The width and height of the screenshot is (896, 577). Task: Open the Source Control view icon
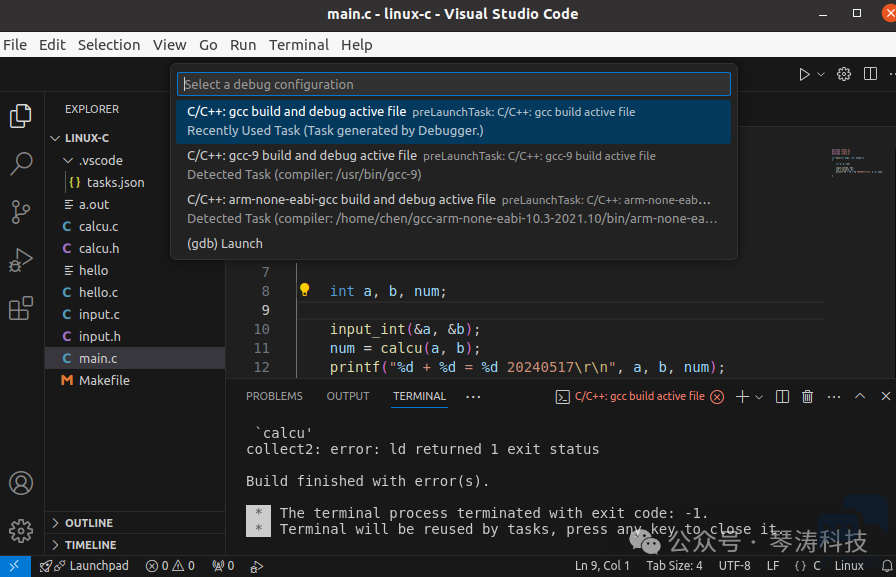click(21, 212)
